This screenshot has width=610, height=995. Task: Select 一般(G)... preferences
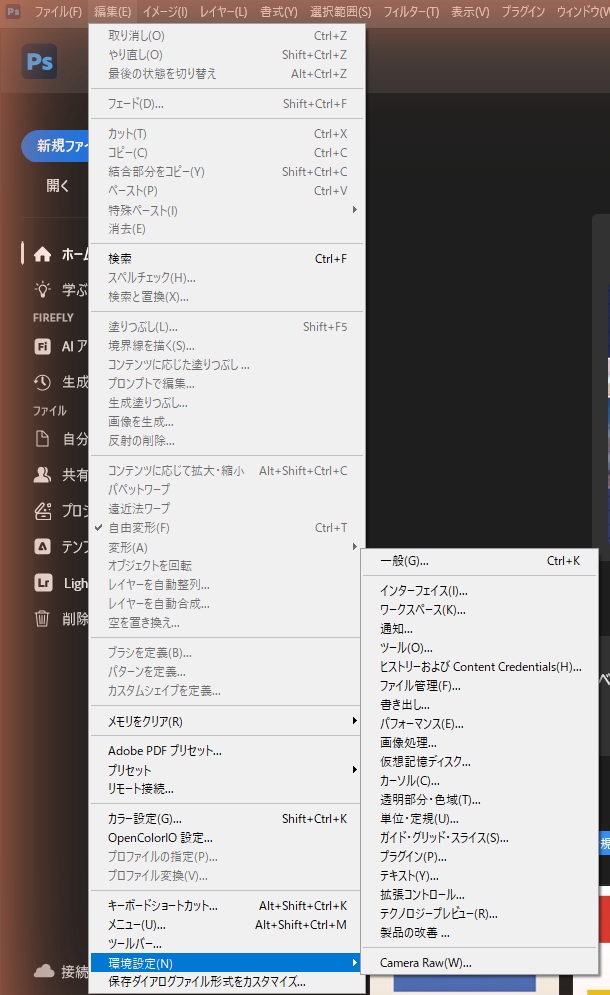click(479, 561)
